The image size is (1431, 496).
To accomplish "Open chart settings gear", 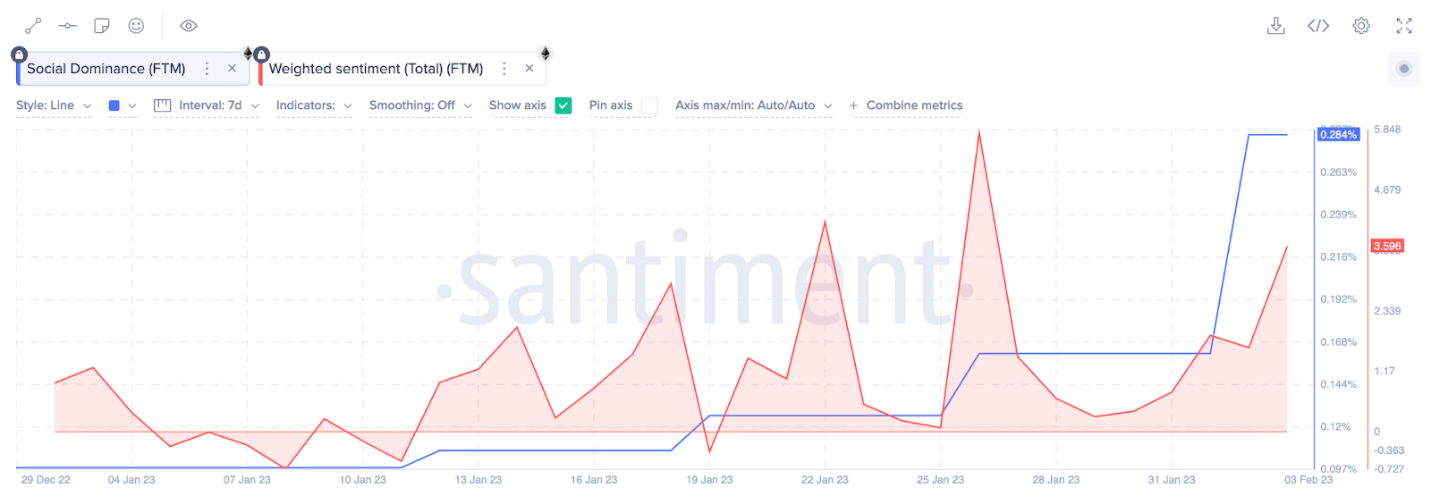I will [1361, 26].
